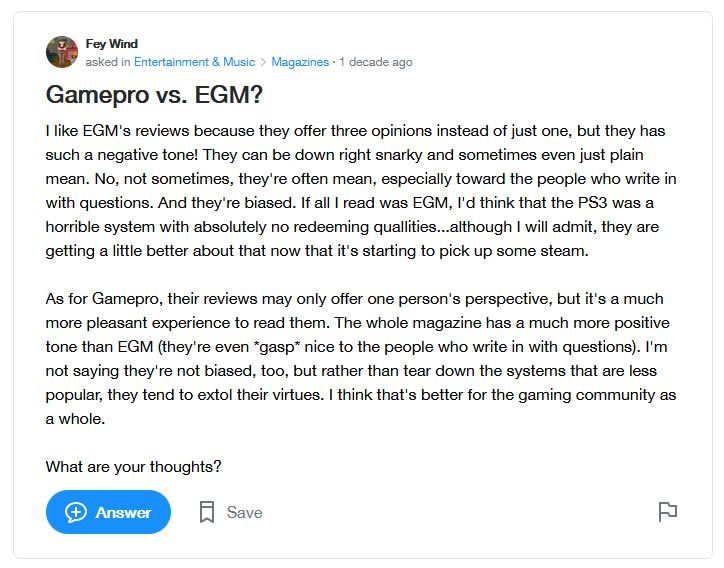The image size is (724, 568).
Task: Click the line starting 'tone than EGM'
Action: tap(356, 347)
